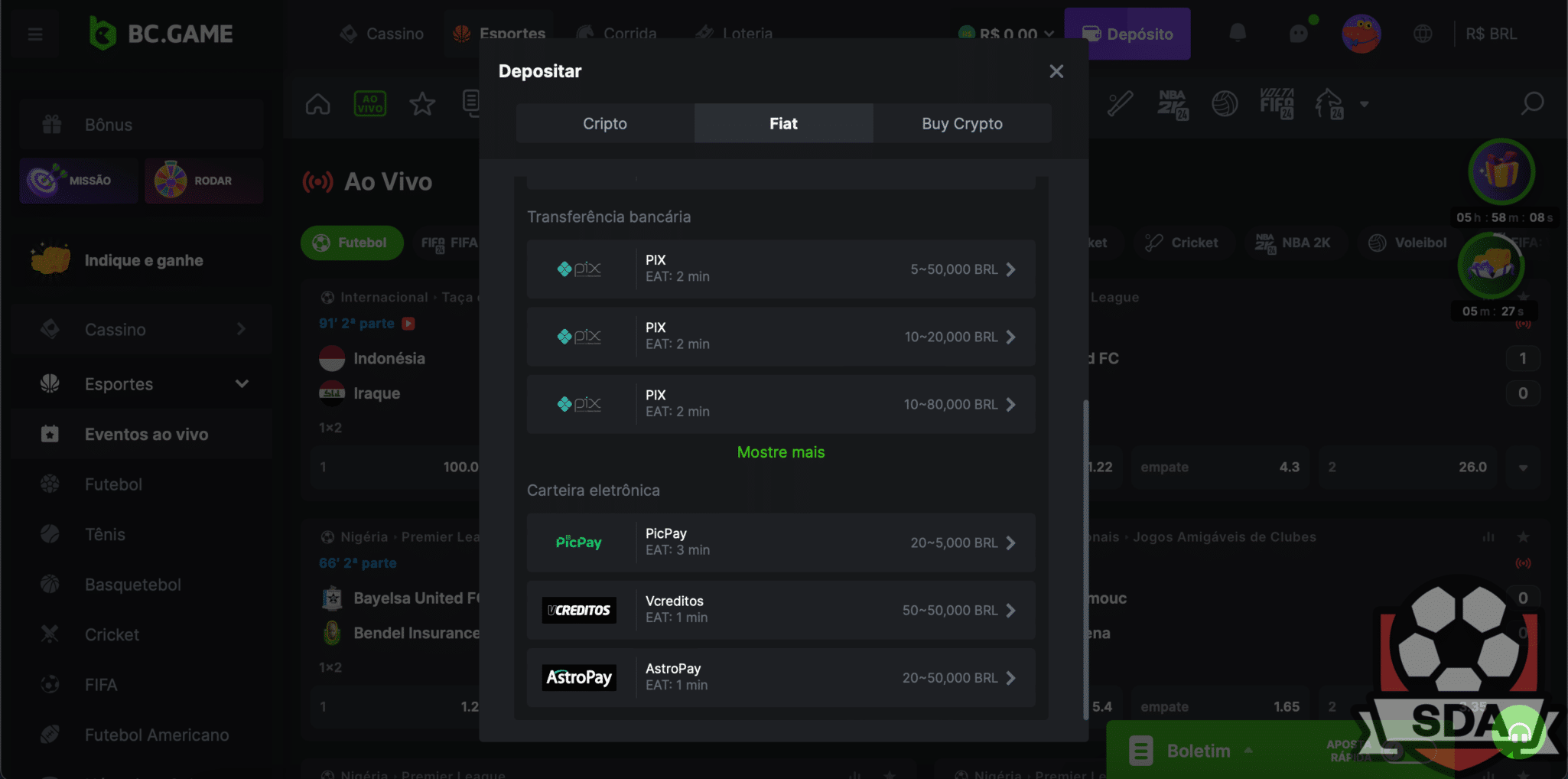Open the chat bubble icon
The width and height of the screenshot is (1568, 779).
(1299, 34)
